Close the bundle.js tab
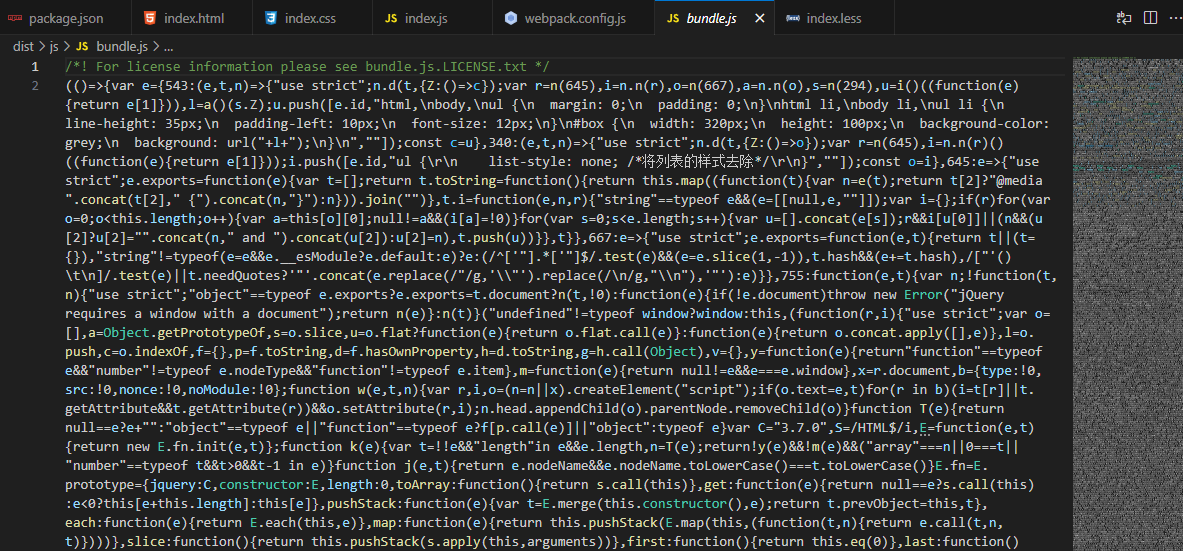The image size is (1183, 551). 760,18
